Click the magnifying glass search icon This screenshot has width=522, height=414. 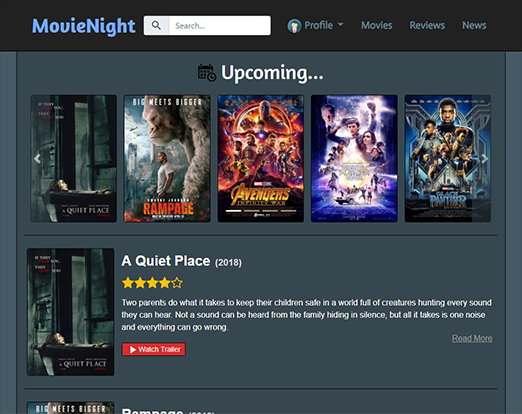pyautogui.click(x=156, y=25)
